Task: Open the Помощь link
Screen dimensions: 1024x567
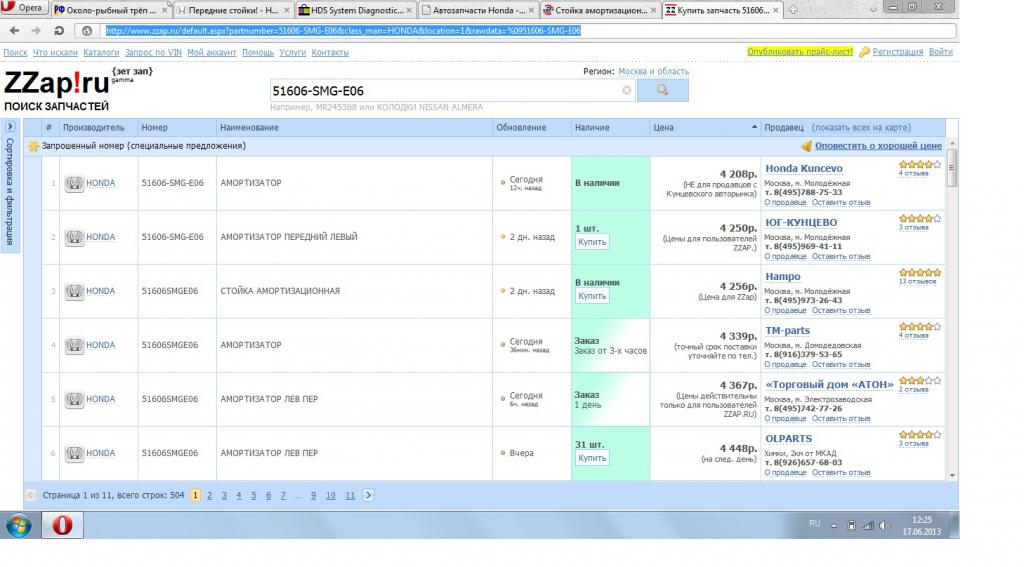Action: pos(258,52)
